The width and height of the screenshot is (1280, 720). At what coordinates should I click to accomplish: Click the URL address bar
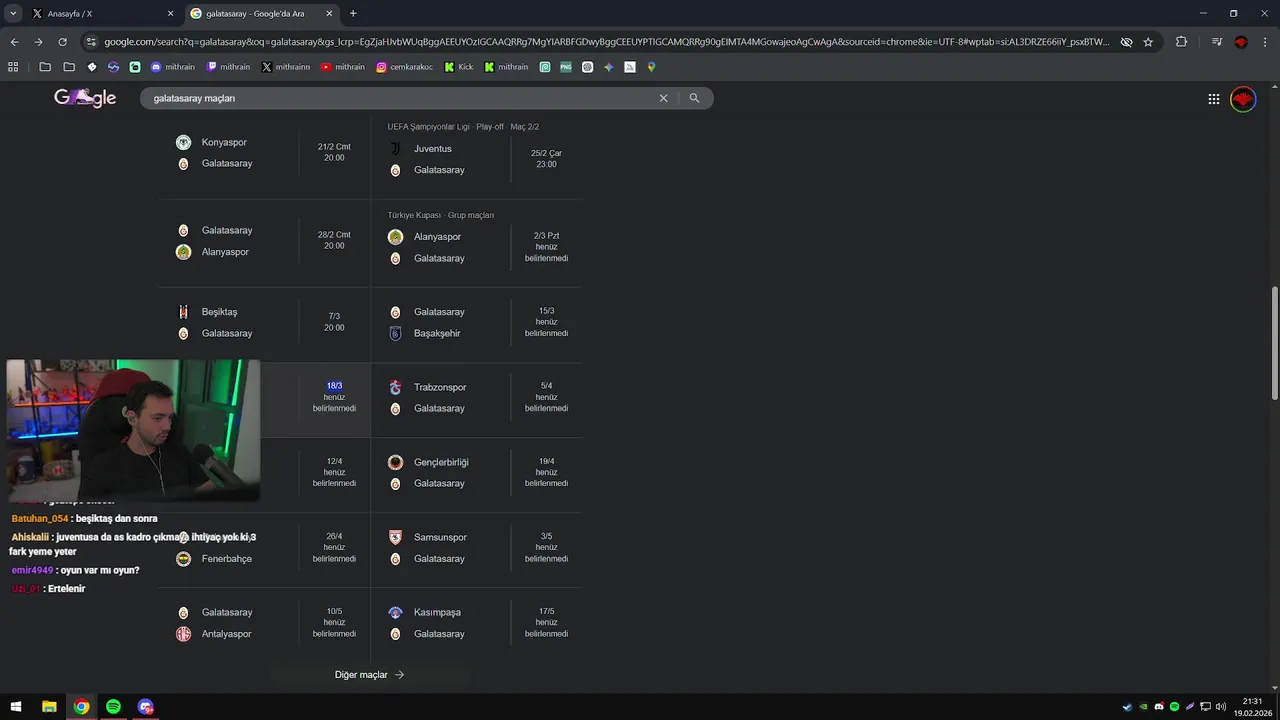606,42
